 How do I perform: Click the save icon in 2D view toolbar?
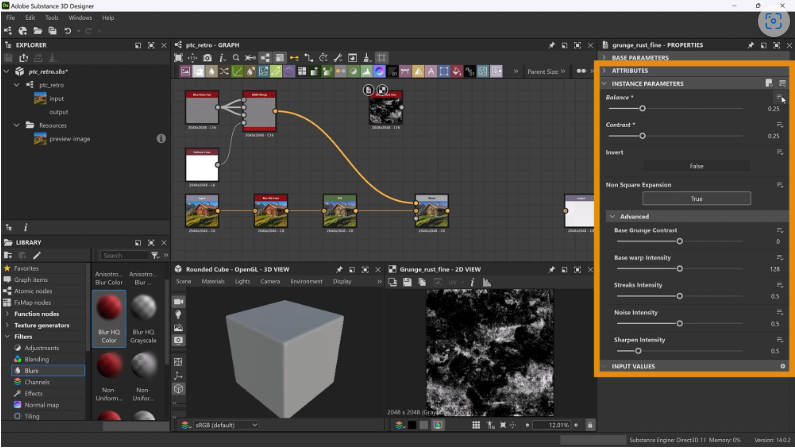pyautogui.click(x=407, y=282)
